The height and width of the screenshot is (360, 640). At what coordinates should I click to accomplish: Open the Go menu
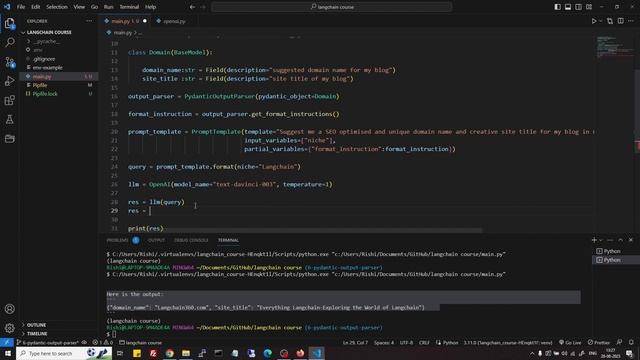coord(94,7)
